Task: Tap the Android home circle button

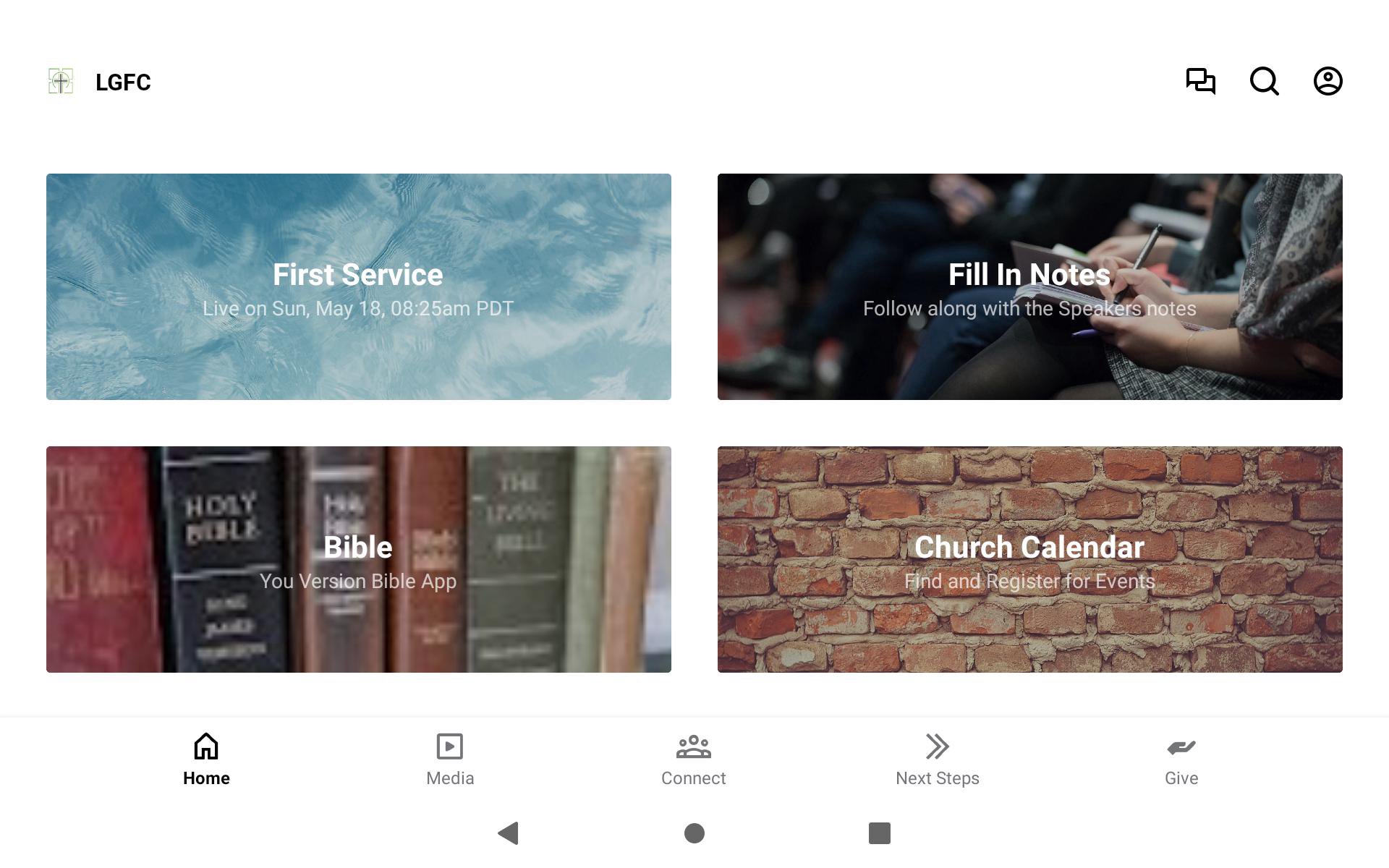Action: 694,833
